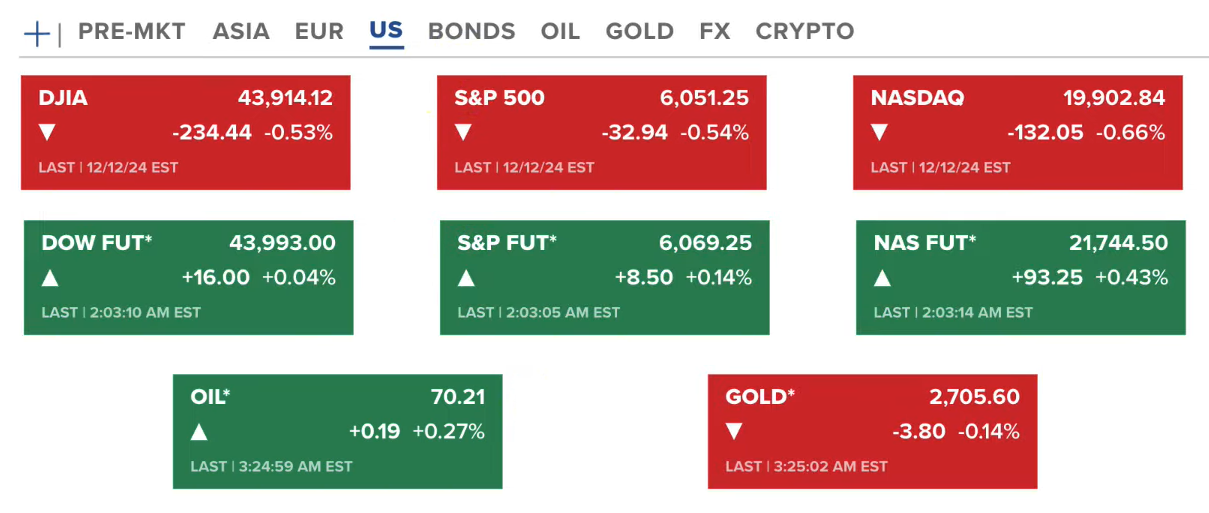Click the plus icon left of PRE-MKT

(36, 33)
